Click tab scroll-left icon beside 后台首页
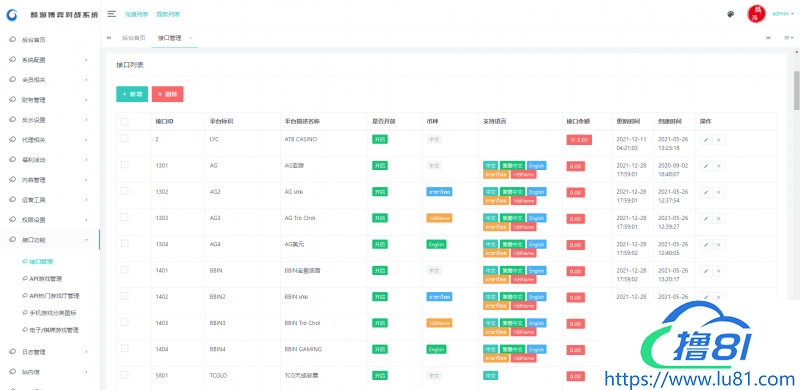The image size is (800, 390). click(109, 38)
